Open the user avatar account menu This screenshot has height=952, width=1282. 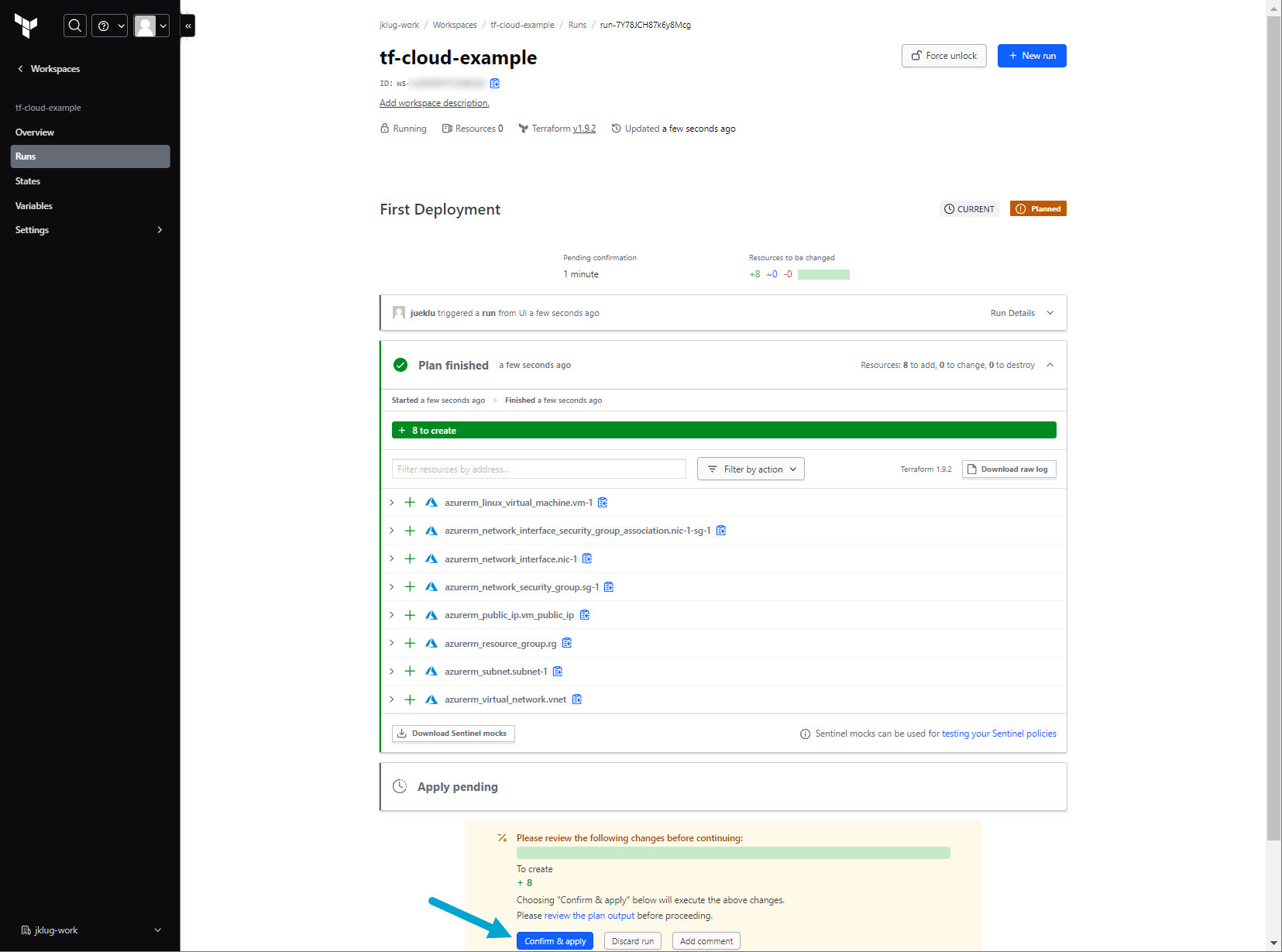(151, 26)
